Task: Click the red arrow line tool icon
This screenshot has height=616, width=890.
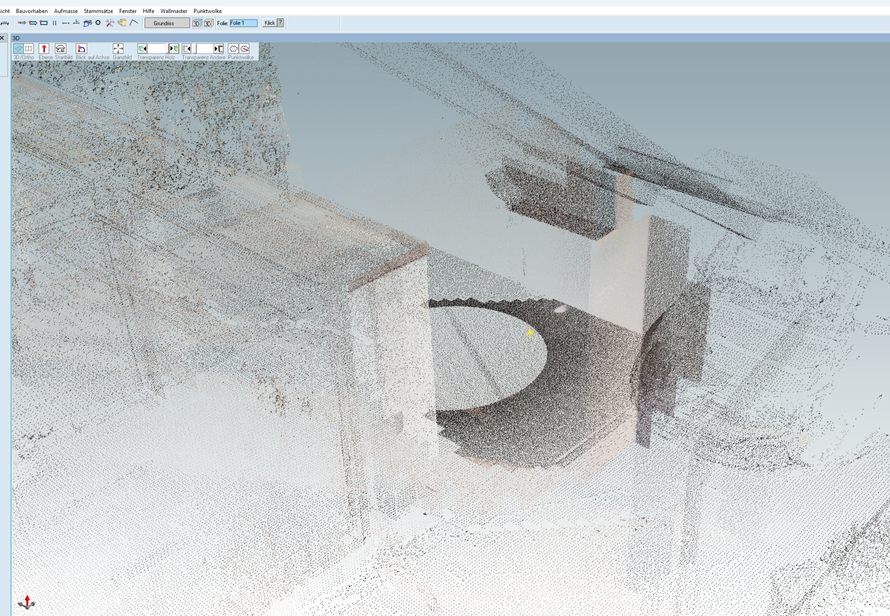Action: click(x=22, y=23)
